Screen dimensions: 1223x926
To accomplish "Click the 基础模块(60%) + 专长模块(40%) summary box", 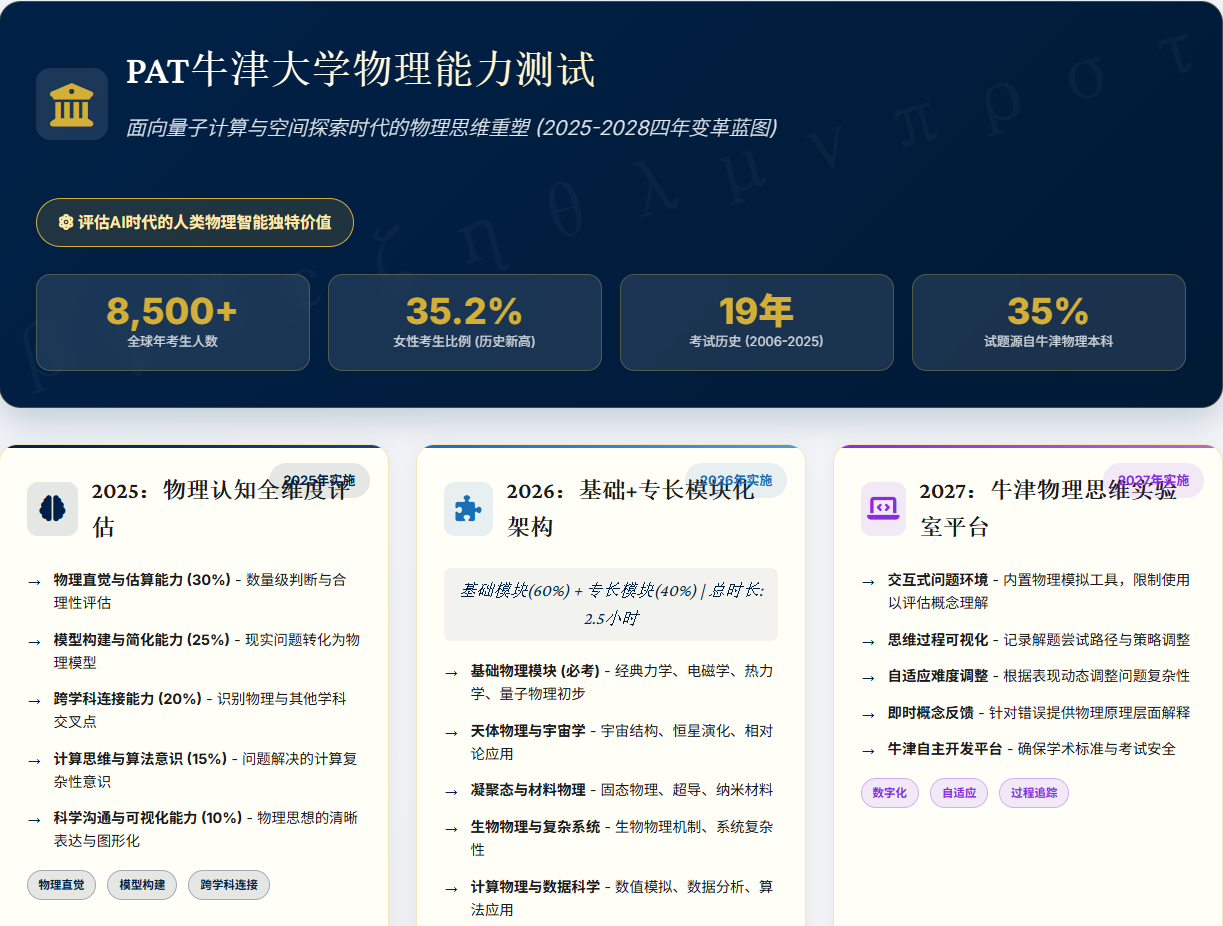I will [611, 604].
